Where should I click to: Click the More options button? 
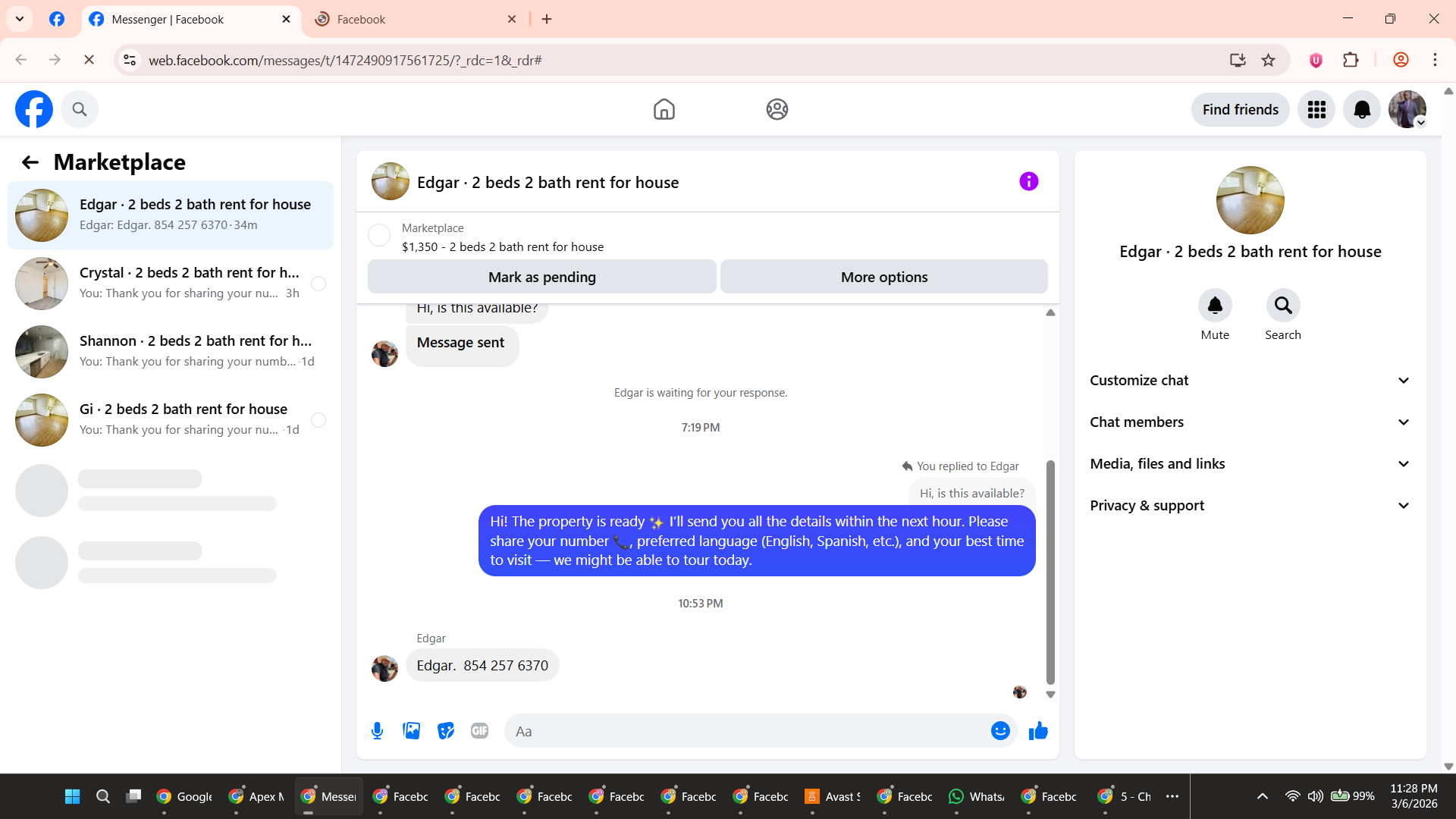tap(883, 278)
